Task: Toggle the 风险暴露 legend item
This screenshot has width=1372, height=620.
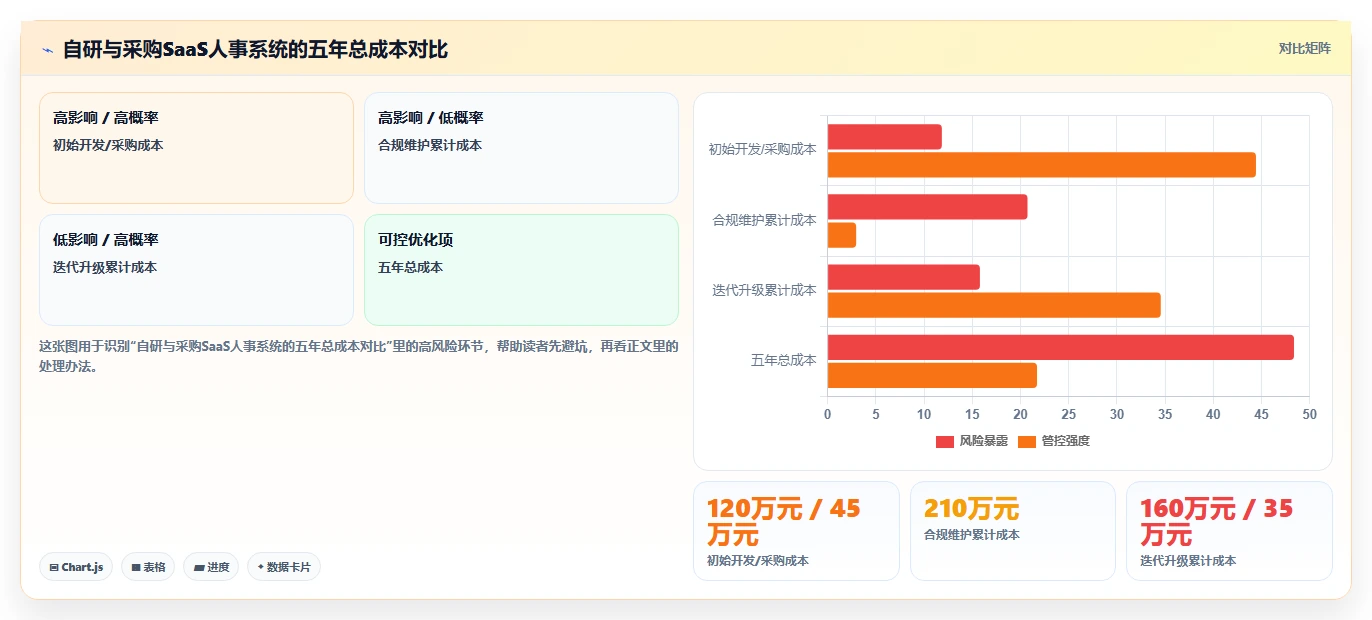Action: click(x=972, y=441)
